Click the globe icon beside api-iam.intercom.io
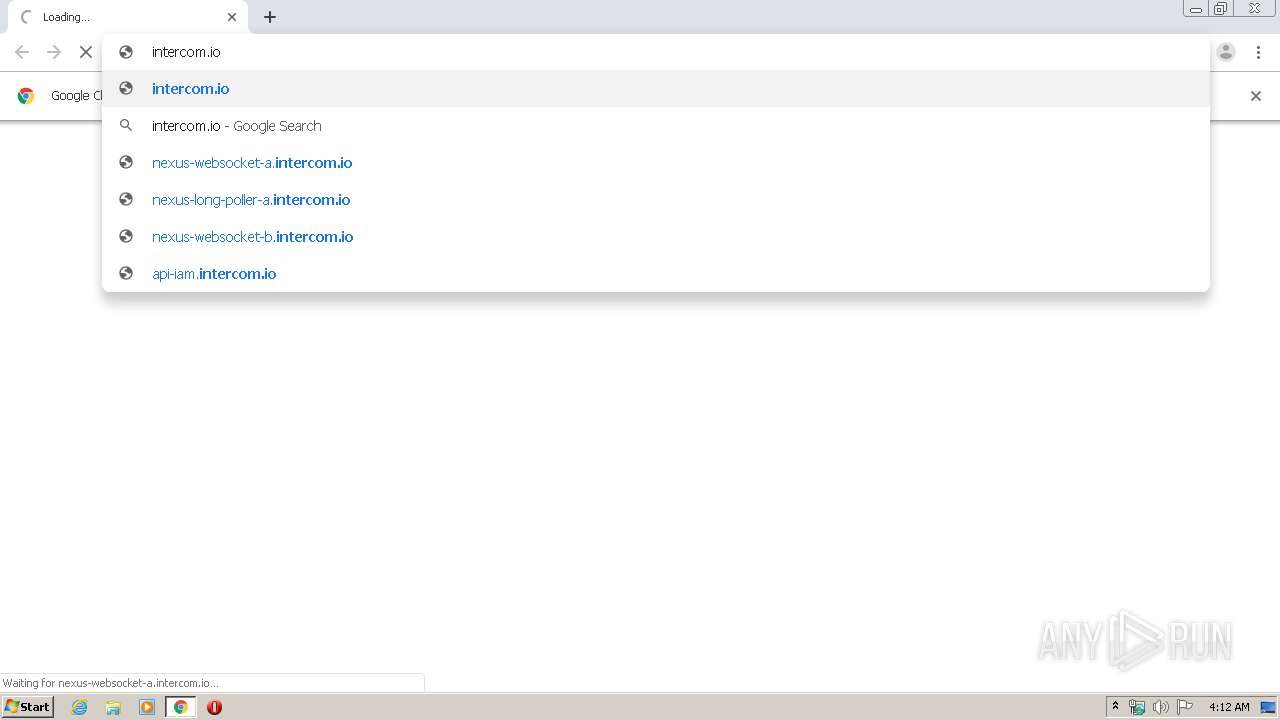 [126, 273]
